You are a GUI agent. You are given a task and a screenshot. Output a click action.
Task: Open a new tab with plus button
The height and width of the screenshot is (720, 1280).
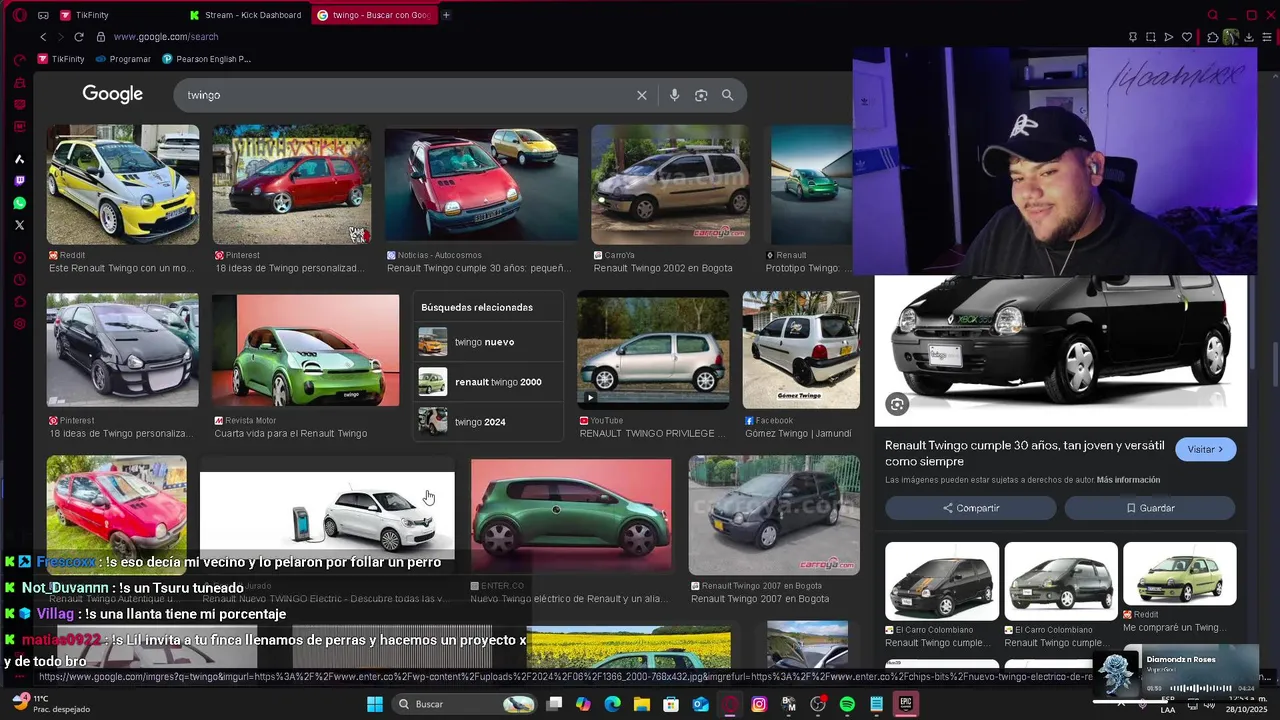(446, 15)
